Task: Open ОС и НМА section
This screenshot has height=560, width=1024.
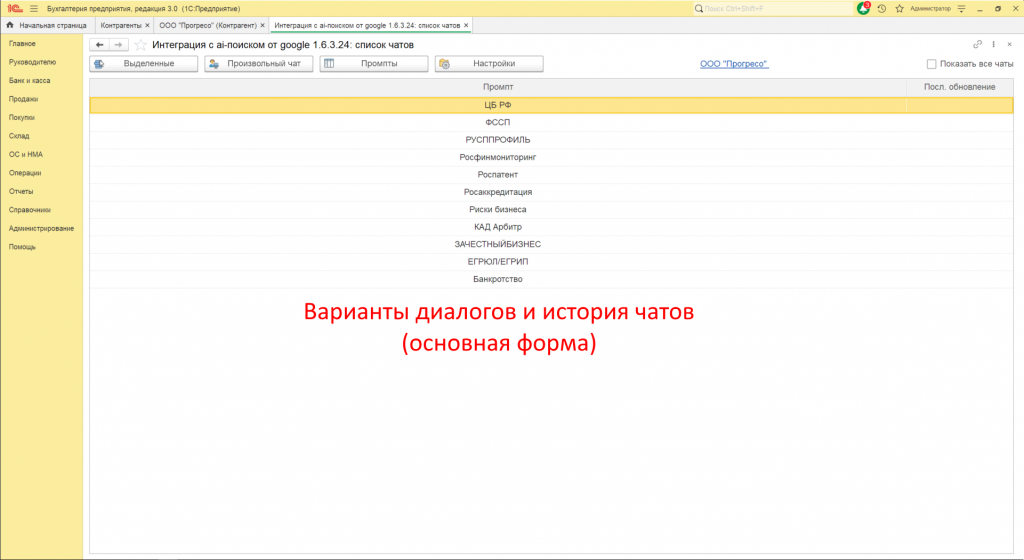Action: pyautogui.click(x=25, y=155)
